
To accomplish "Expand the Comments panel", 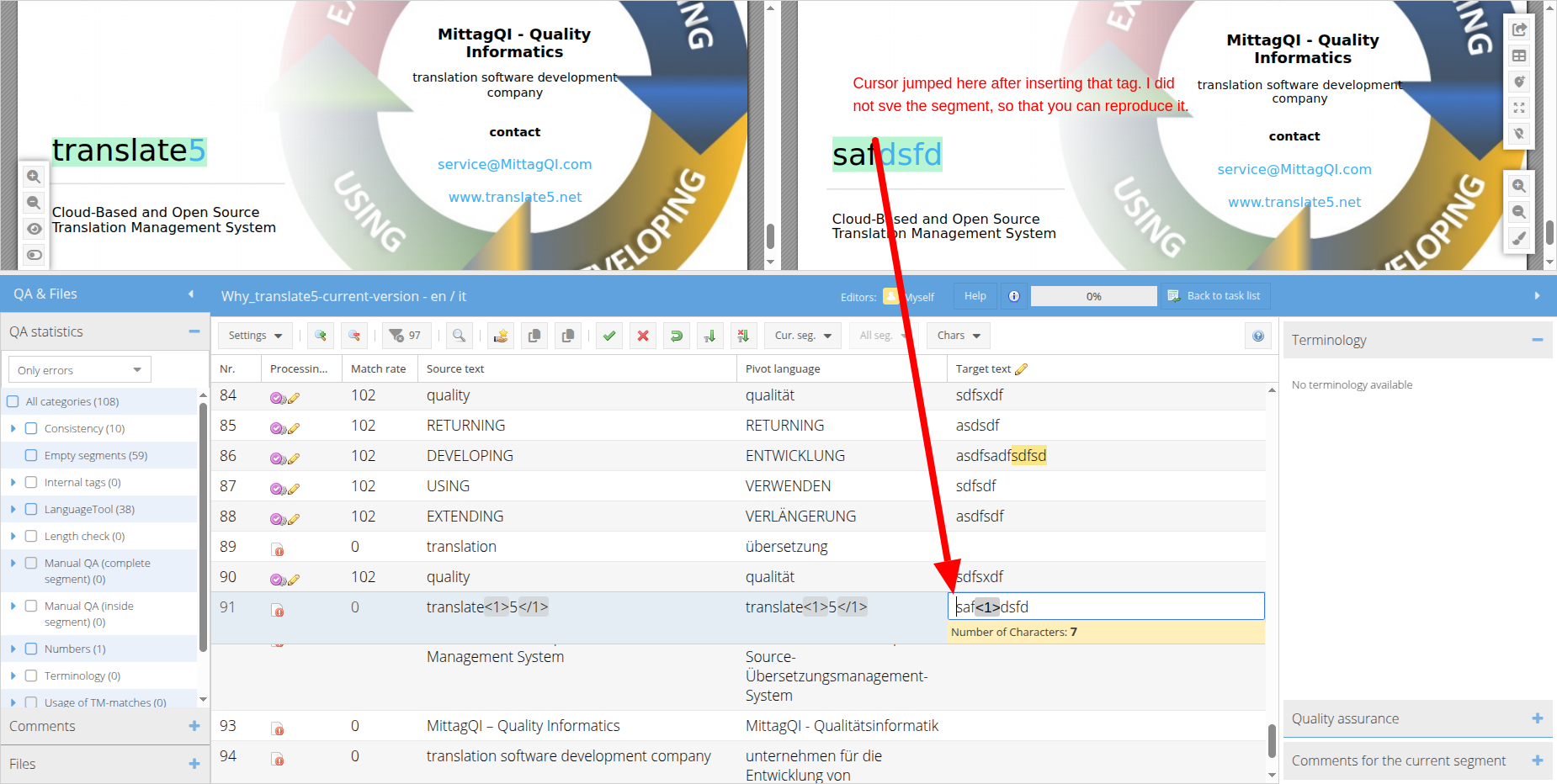I will (x=194, y=726).
